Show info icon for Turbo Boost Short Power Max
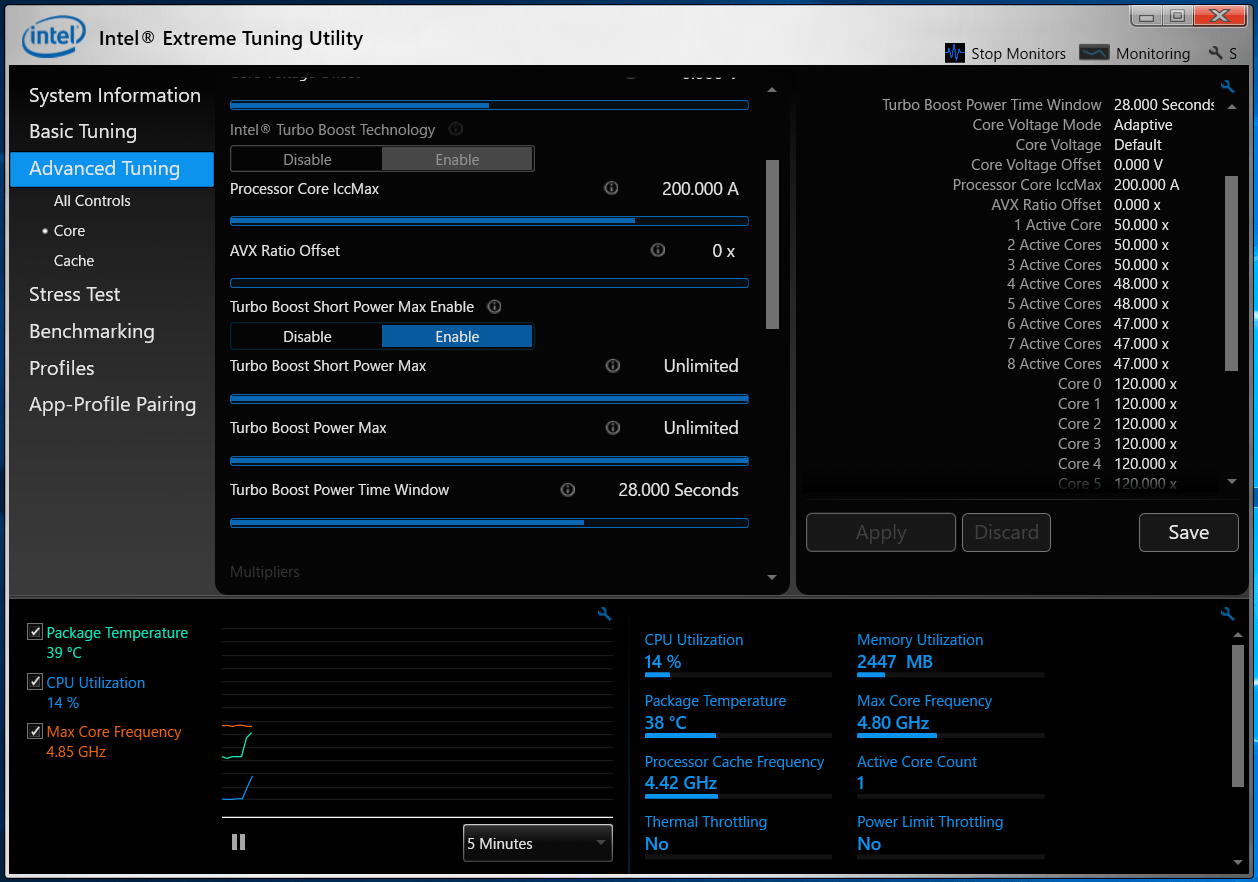 613,366
